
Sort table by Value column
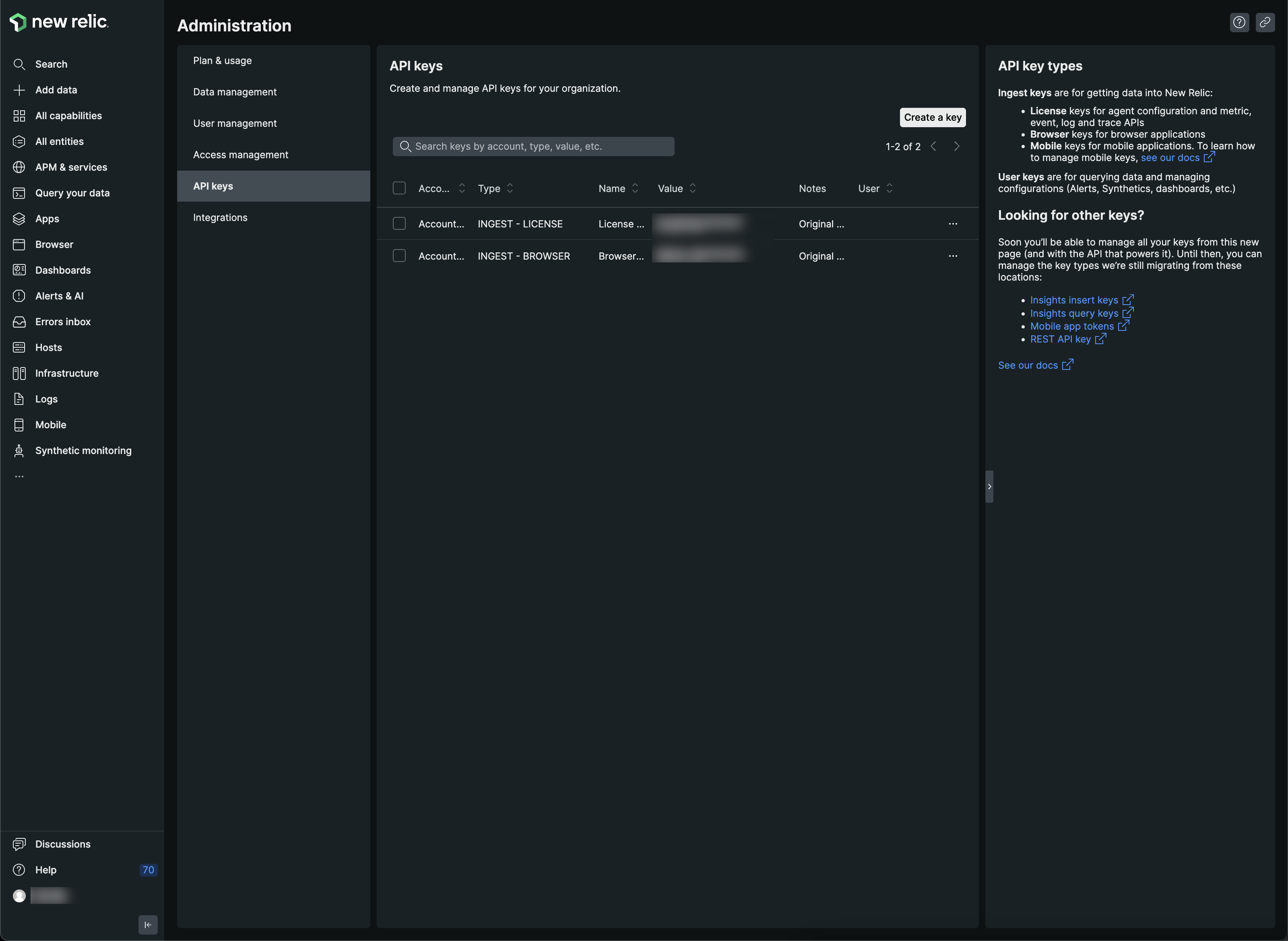pos(677,188)
